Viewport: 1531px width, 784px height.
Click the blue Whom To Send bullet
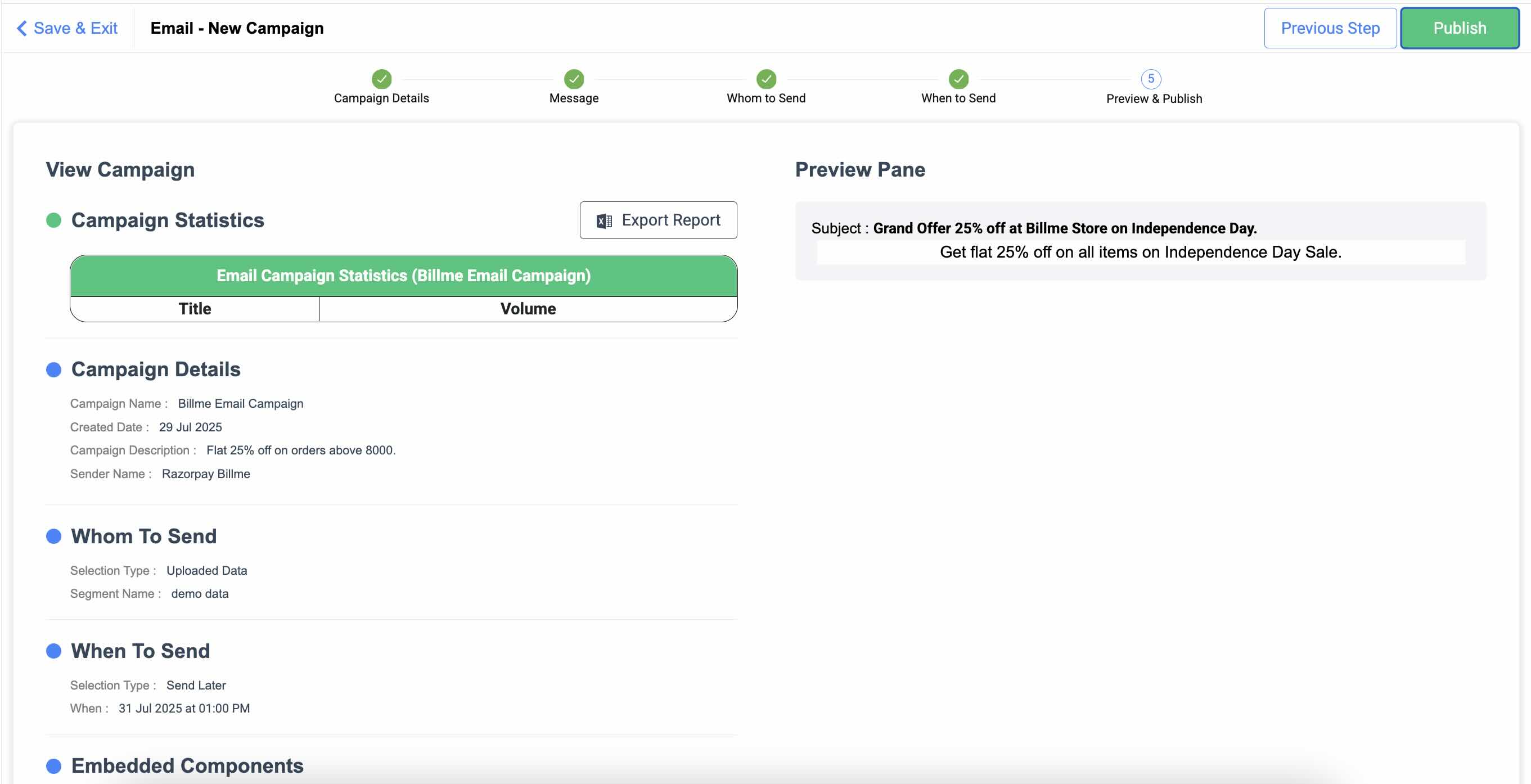pos(53,536)
